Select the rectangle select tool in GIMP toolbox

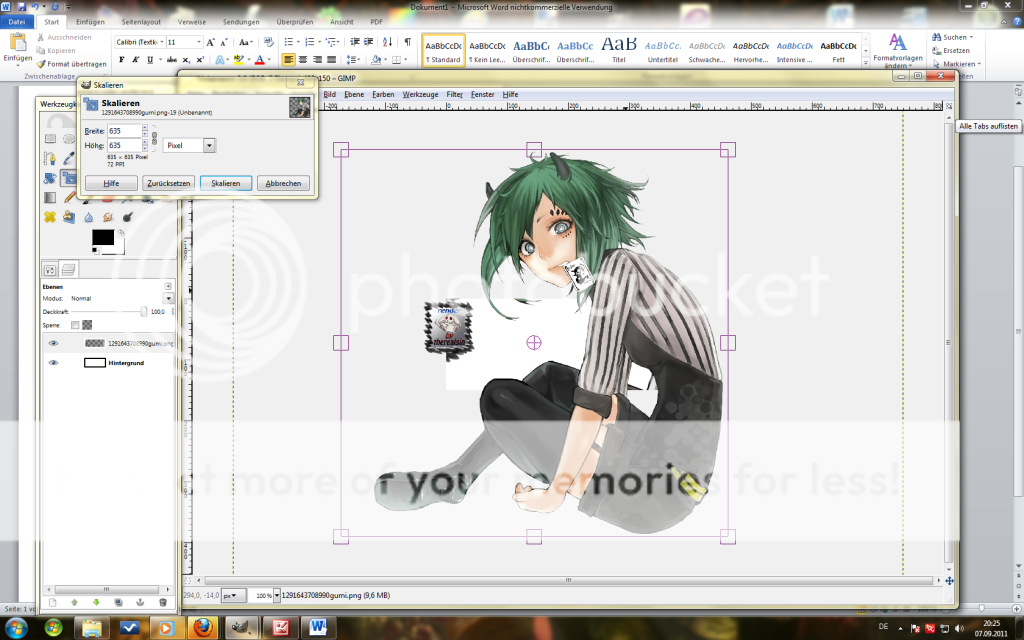click(50, 138)
